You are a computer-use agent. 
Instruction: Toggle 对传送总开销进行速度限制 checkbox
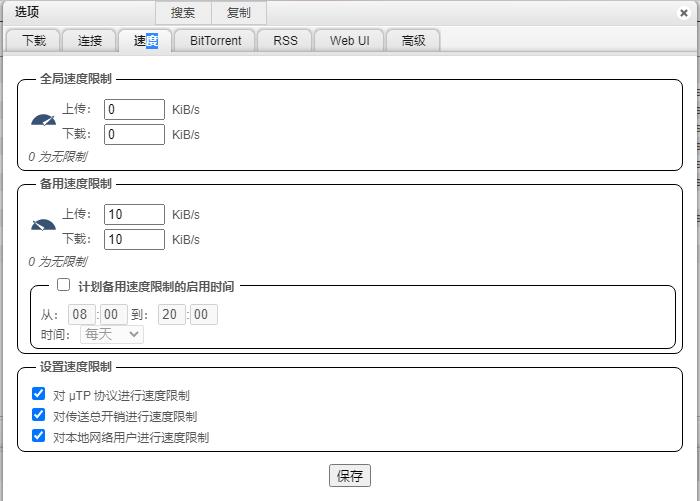(39, 415)
